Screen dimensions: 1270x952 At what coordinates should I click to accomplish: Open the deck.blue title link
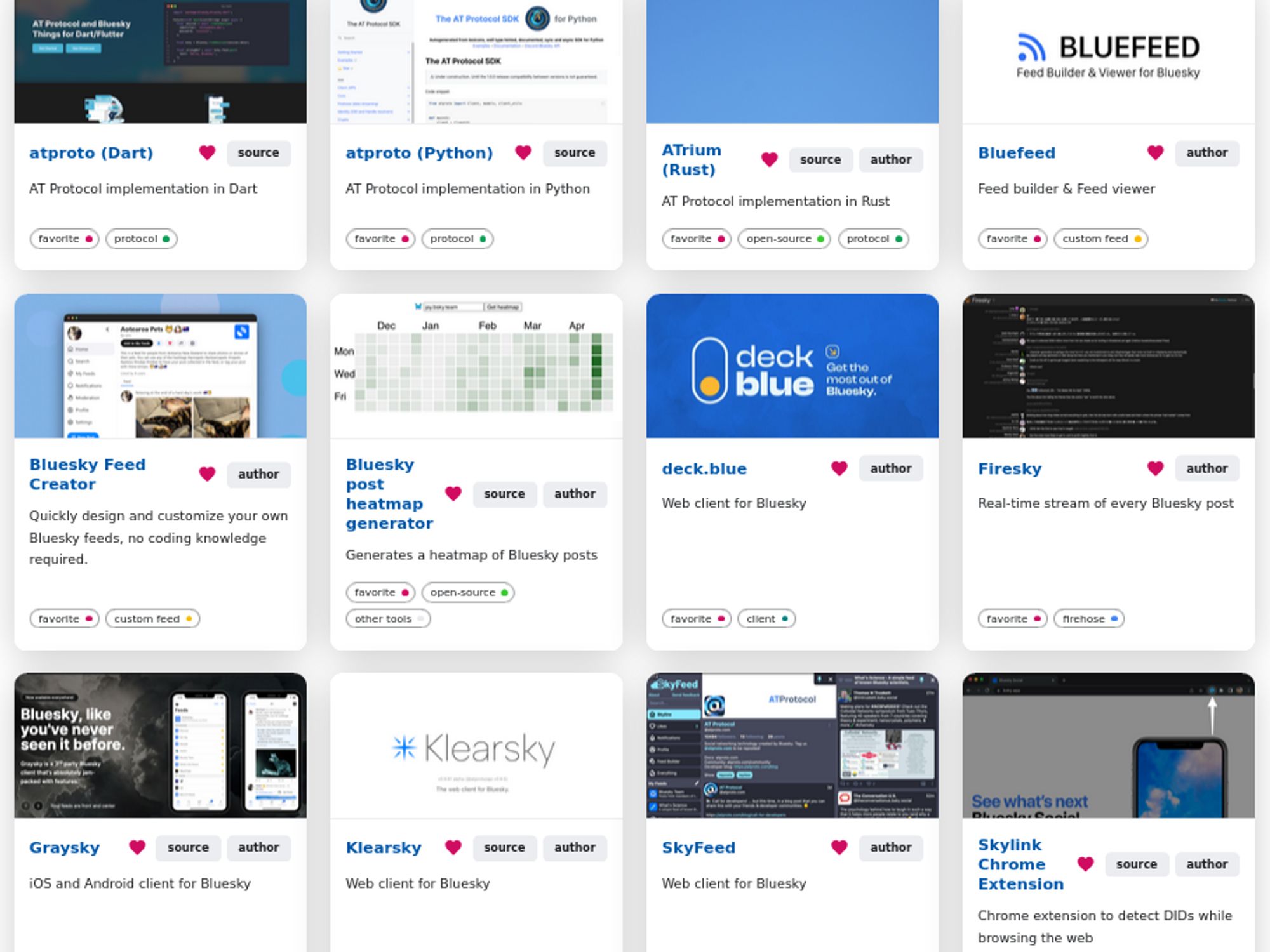pyautogui.click(x=704, y=468)
